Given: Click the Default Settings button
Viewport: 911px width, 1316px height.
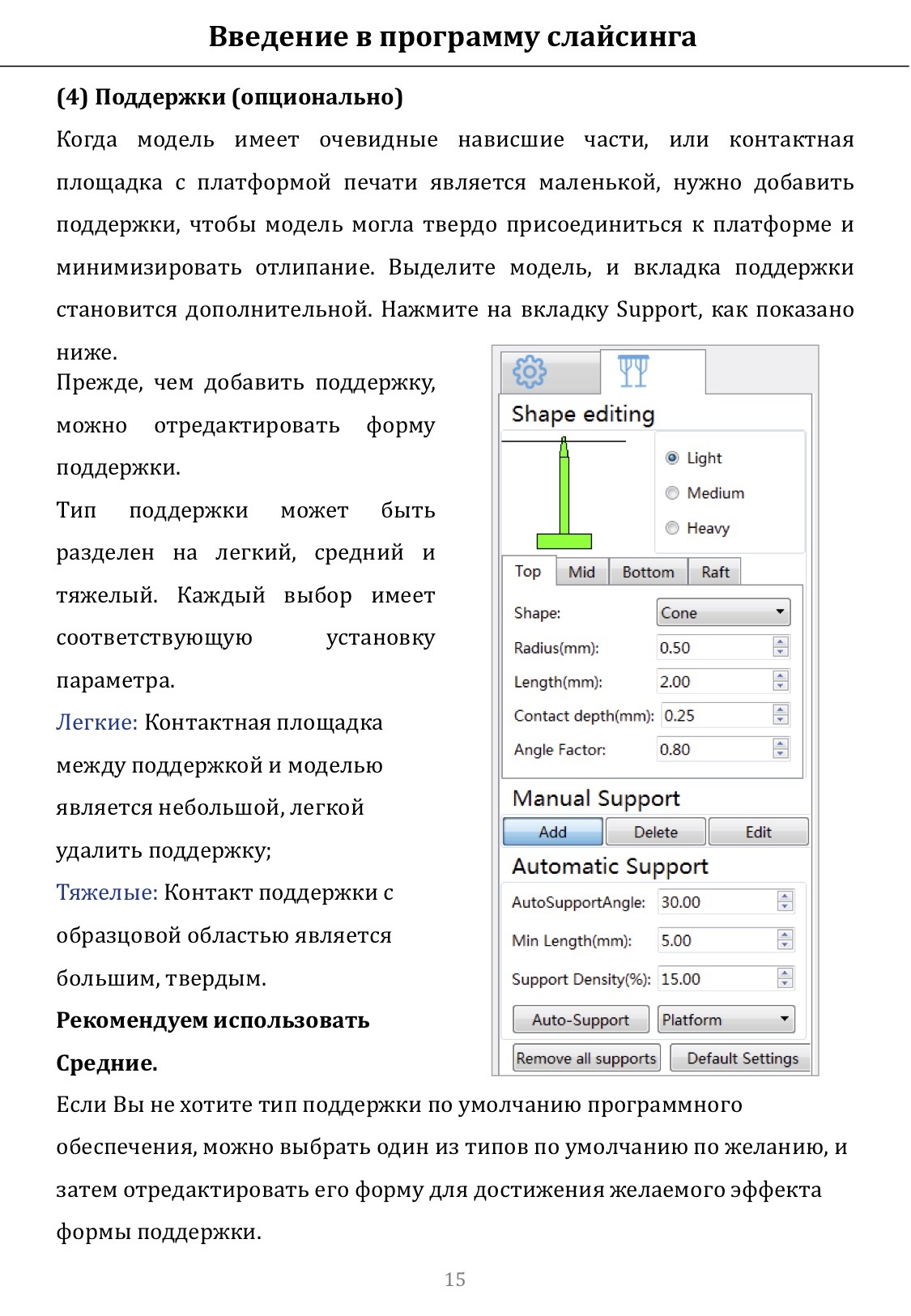Looking at the screenshot, I should (742, 1058).
